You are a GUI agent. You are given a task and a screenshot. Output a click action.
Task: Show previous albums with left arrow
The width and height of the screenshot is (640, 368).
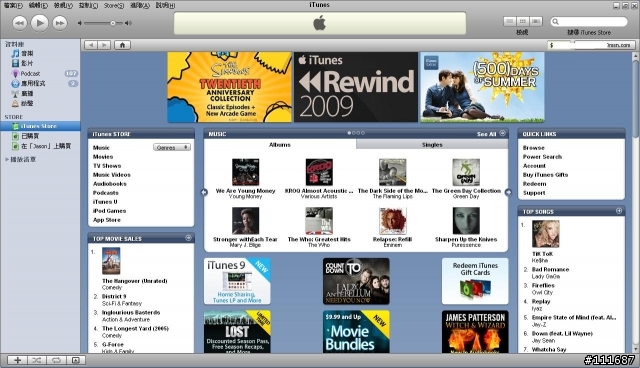click(204, 192)
